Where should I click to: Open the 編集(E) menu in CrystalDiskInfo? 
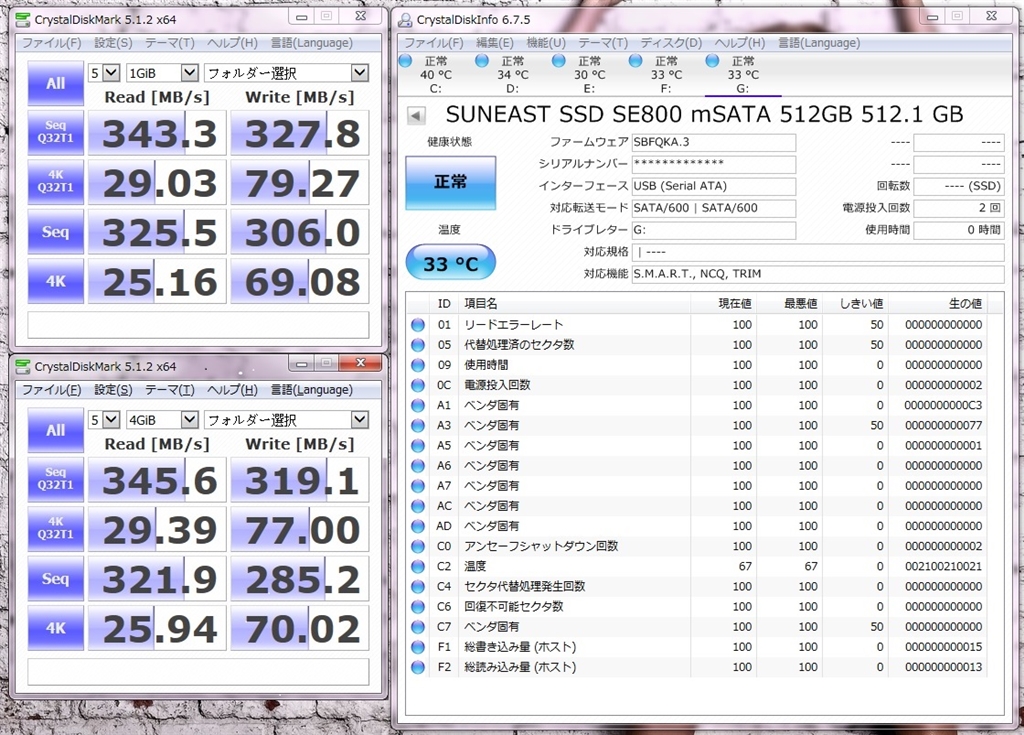pos(495,43)
